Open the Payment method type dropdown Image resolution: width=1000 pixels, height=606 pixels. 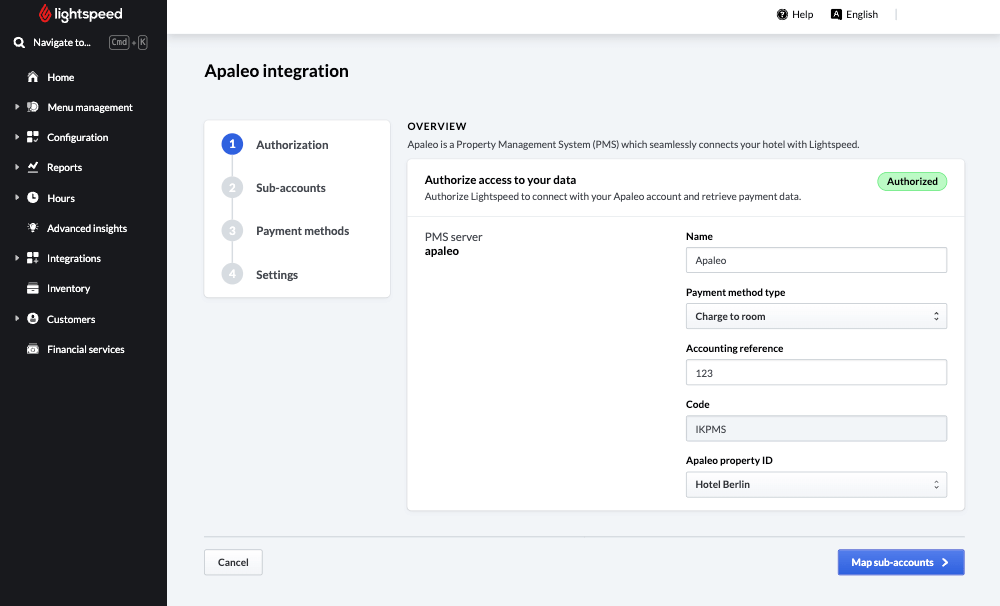816,316
